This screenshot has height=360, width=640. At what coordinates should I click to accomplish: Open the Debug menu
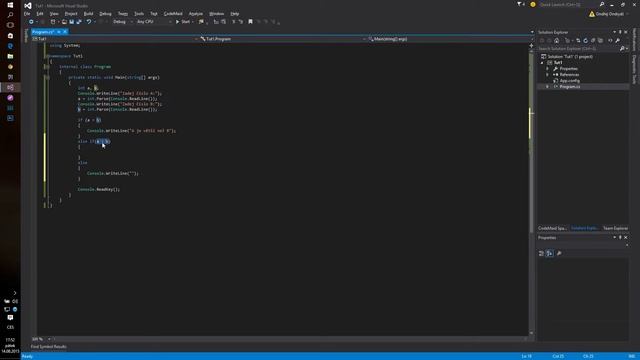pos(105,13)
